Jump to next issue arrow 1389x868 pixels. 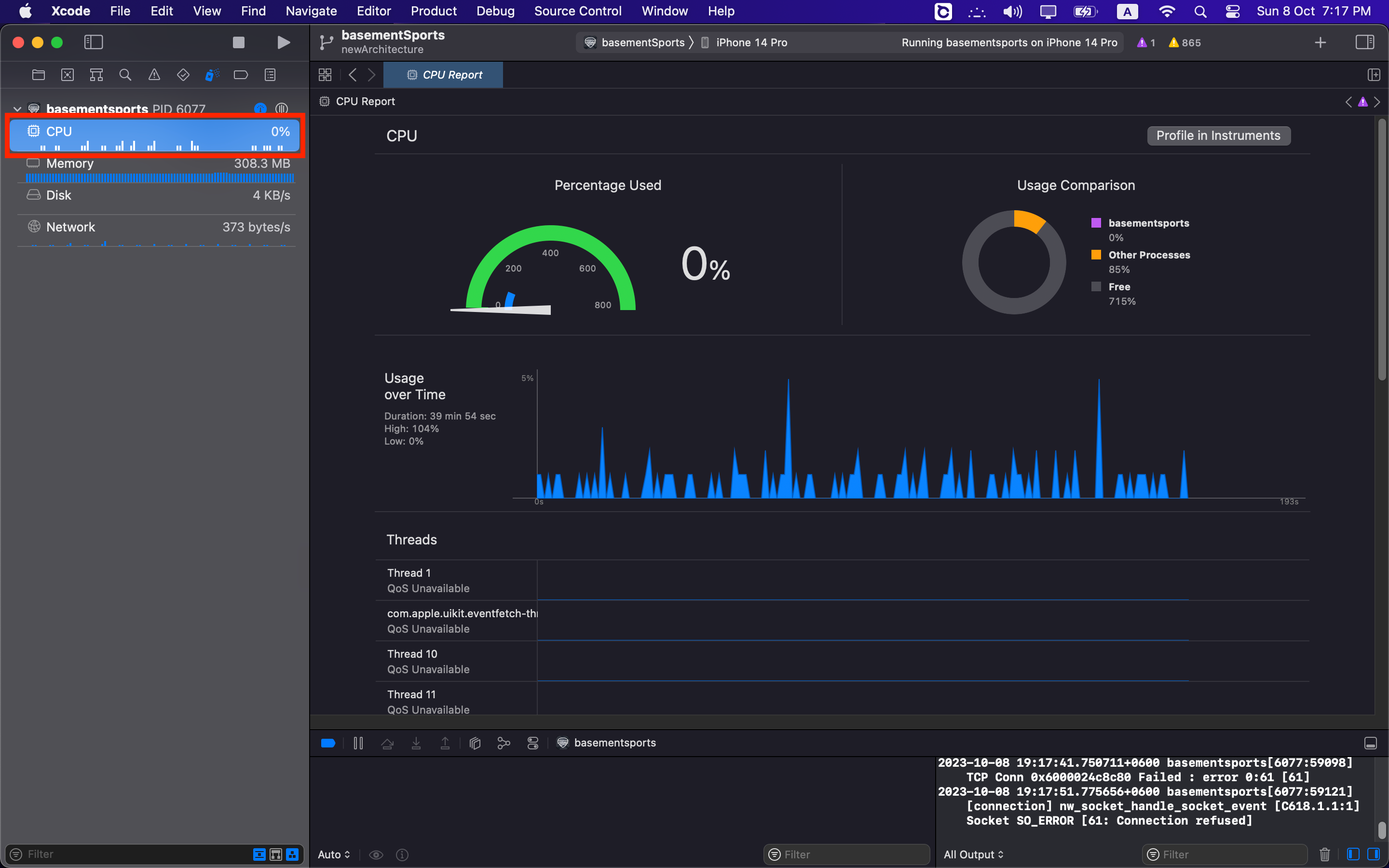(x=1377, y=102)
